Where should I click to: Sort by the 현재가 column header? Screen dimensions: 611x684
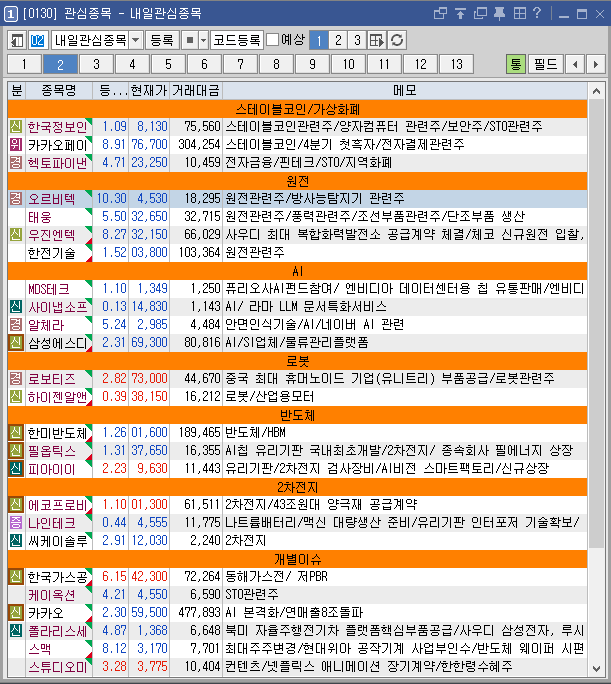[x=149, y=91]
